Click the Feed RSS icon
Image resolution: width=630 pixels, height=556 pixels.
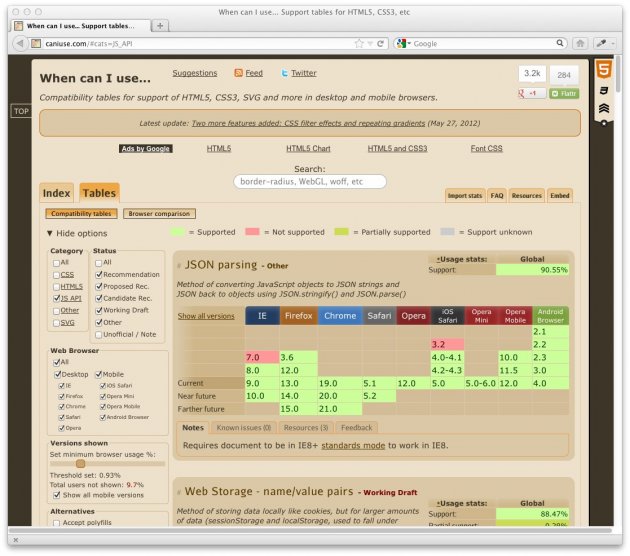pyautogui.click(x=239, y=73)
